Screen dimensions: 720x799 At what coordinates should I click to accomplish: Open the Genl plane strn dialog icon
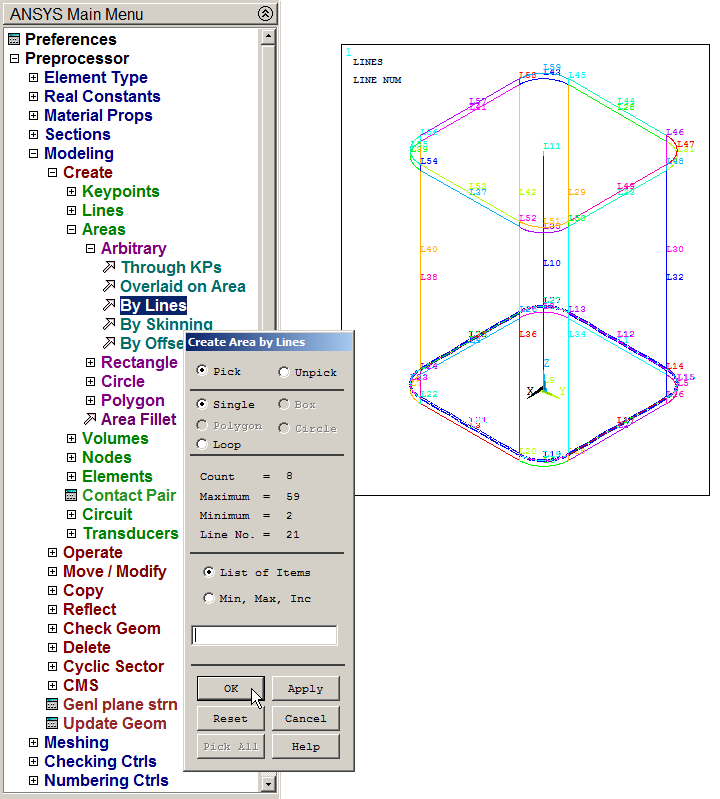(x=52, y=704)
